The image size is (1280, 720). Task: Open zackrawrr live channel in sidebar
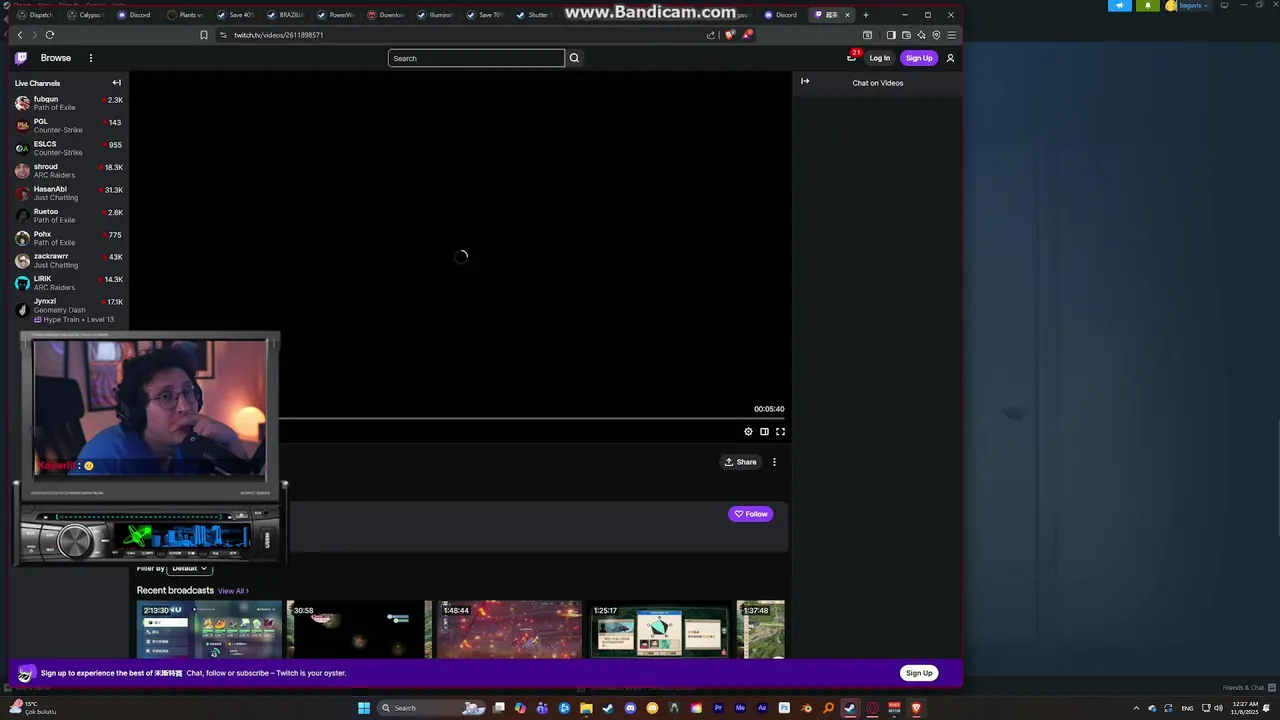[x=69, y=261]
